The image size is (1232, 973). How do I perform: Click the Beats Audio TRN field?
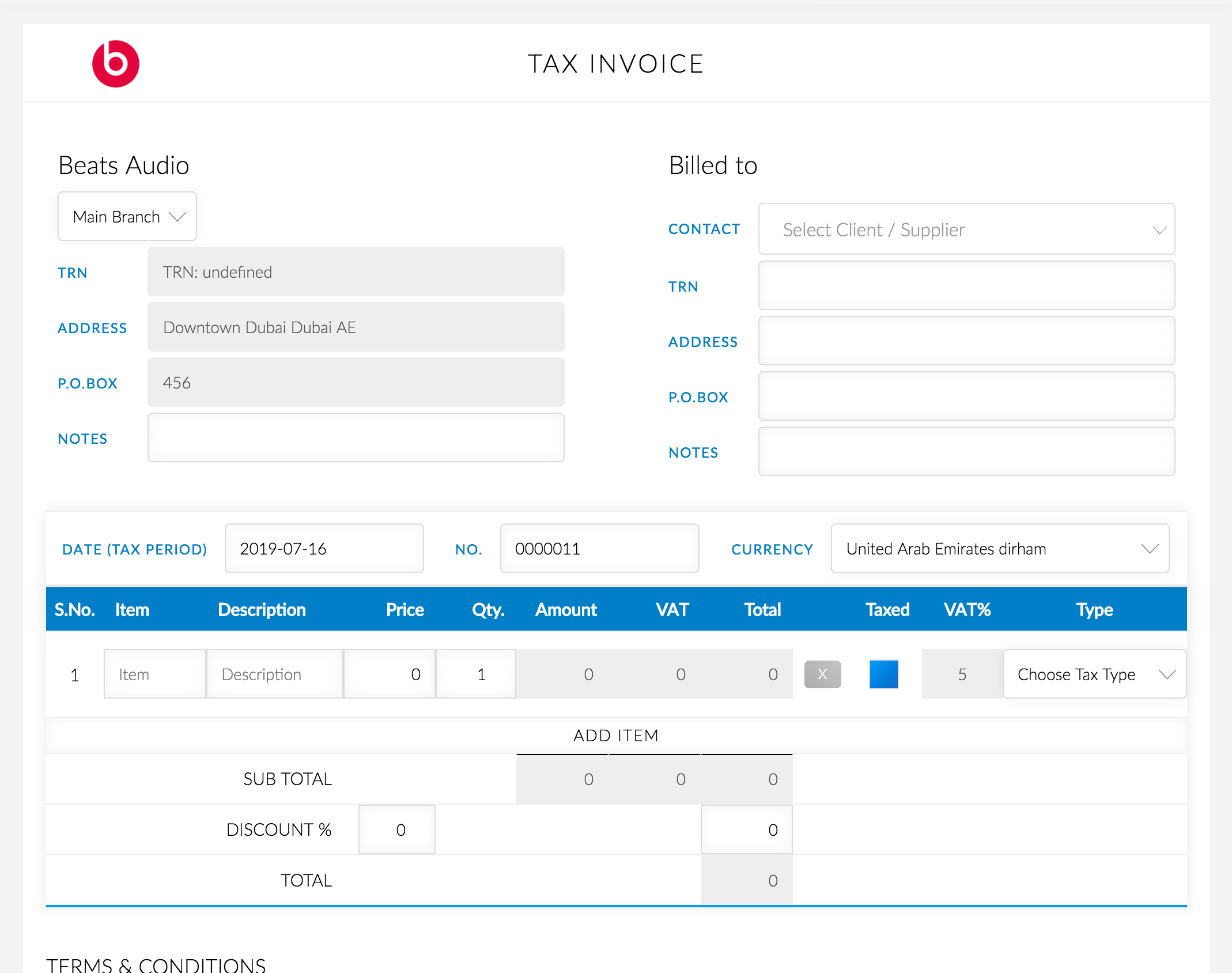[356, 271]
